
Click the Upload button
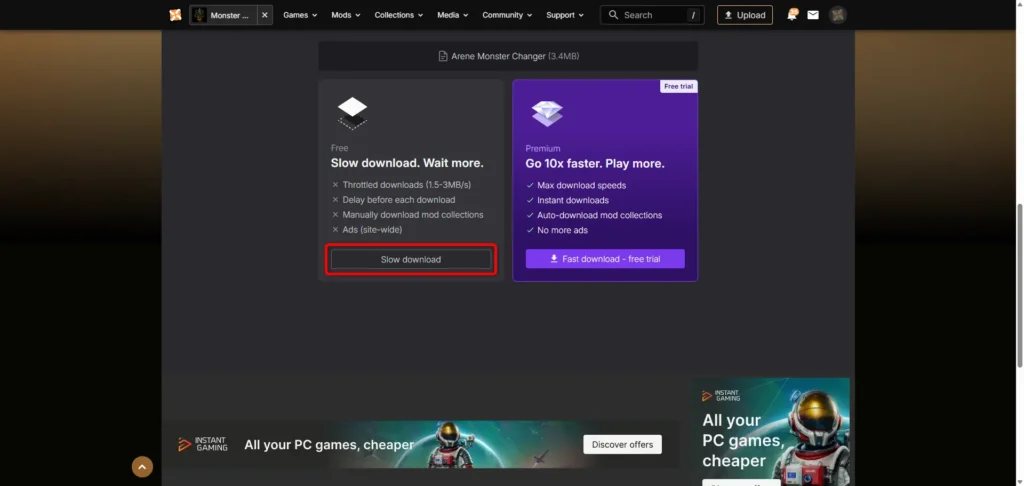745,15
